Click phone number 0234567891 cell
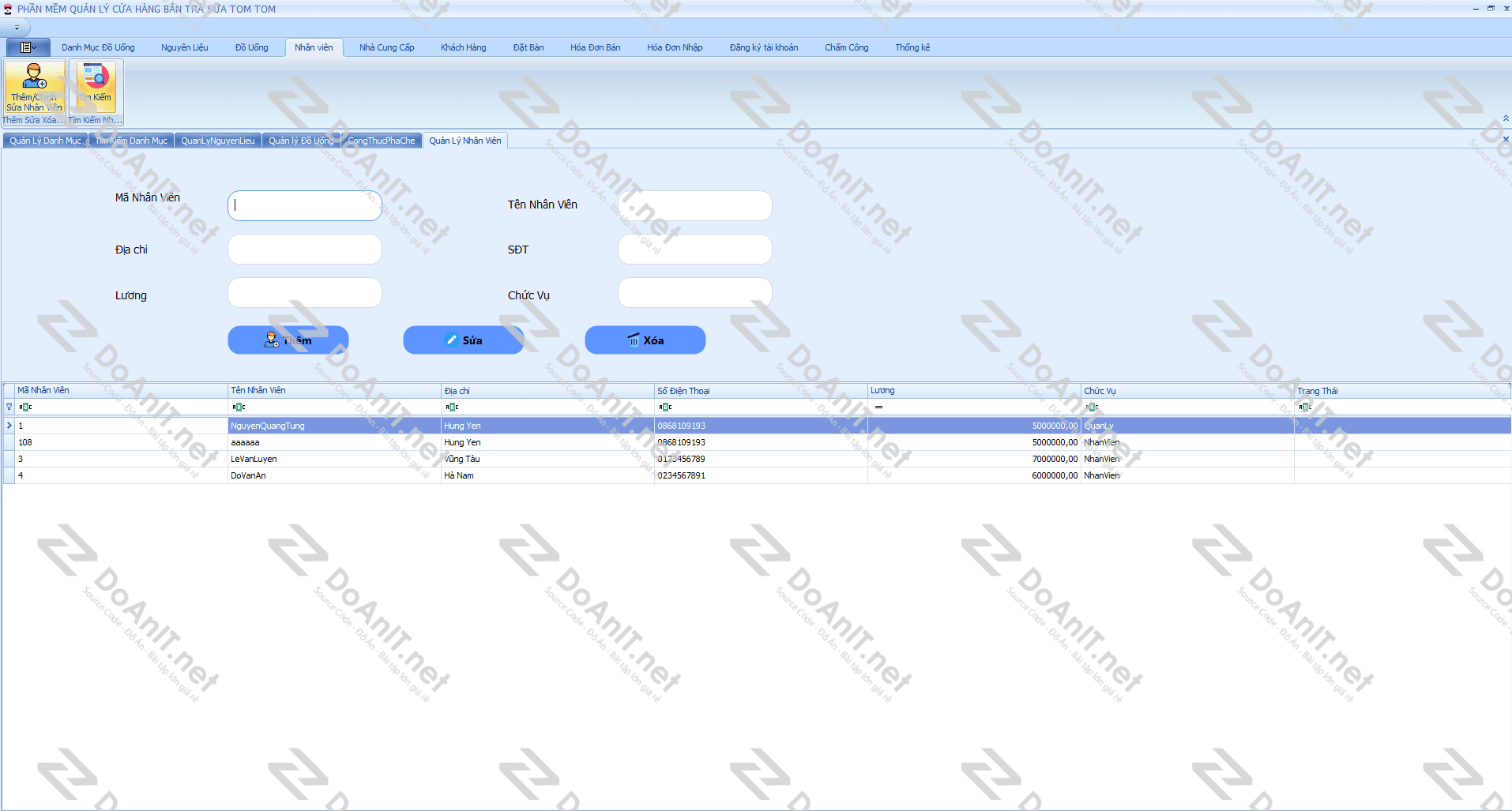1512x811 pixels. (761, 475)
